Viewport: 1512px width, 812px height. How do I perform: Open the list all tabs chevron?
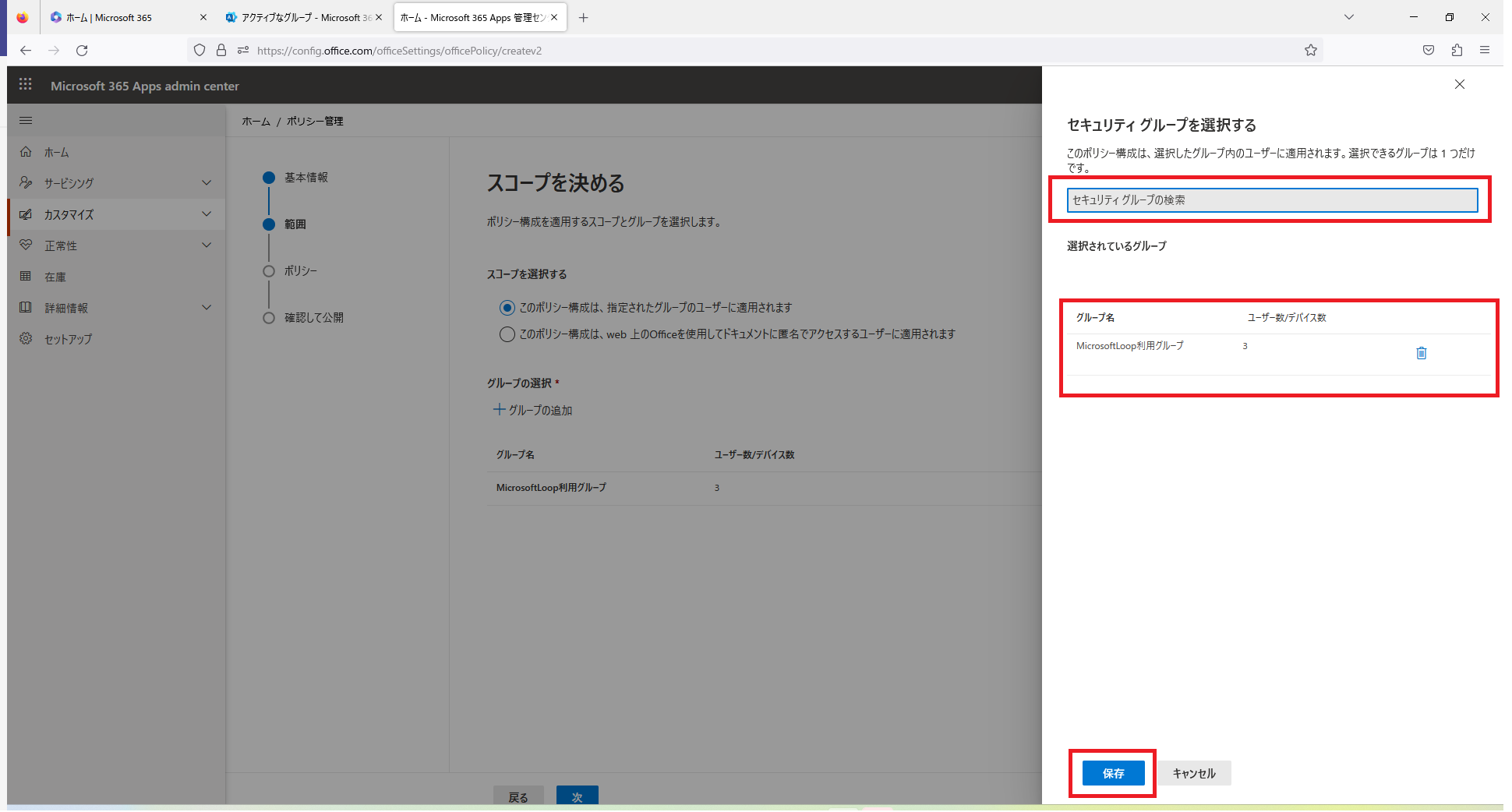[x=1349, y=17]
